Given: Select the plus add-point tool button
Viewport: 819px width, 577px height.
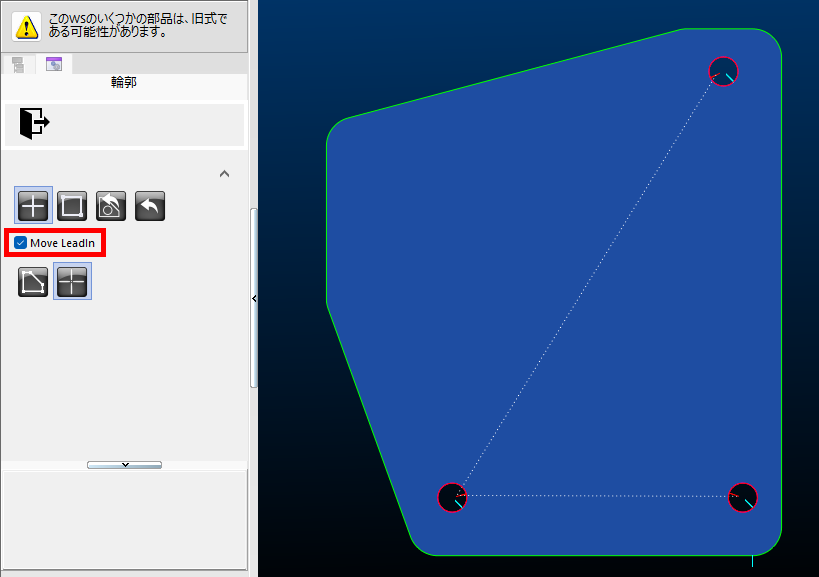Looking at the screenshot, I should click(x=33, y=206).
